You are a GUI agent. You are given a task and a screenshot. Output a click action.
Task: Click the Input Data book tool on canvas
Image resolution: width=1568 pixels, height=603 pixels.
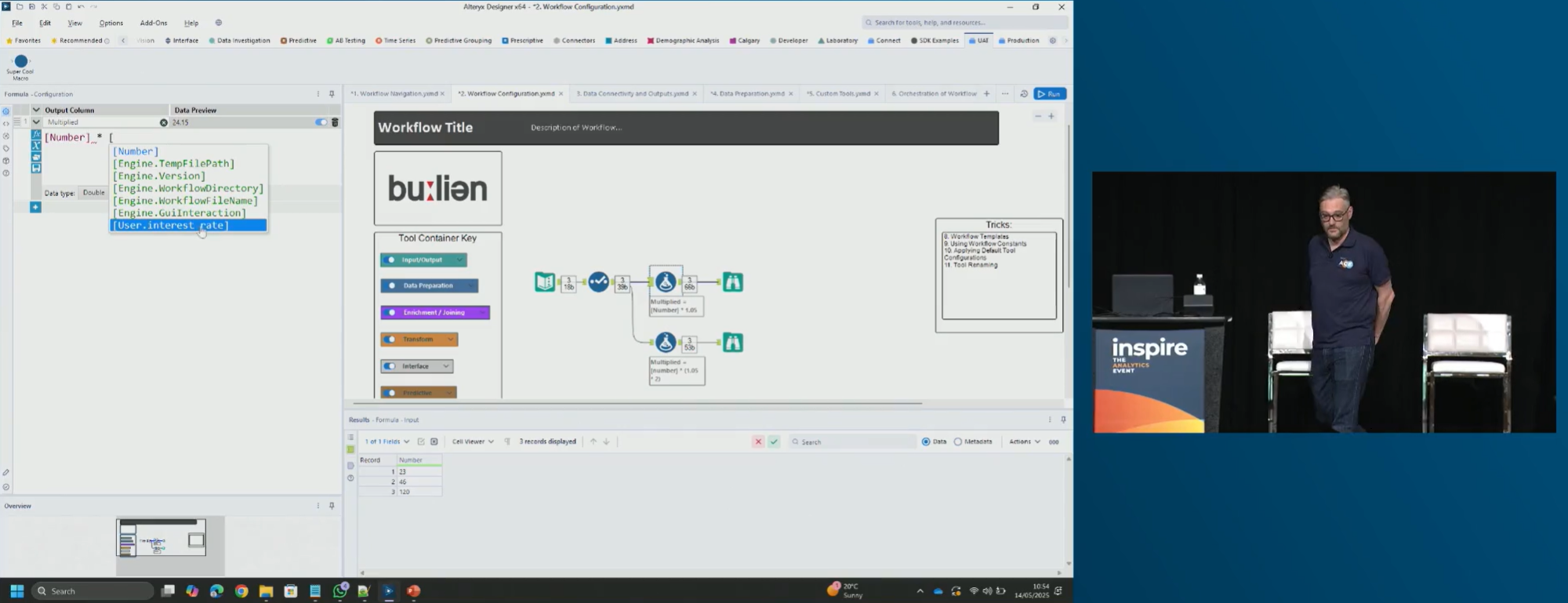click(x=545, y=282)
